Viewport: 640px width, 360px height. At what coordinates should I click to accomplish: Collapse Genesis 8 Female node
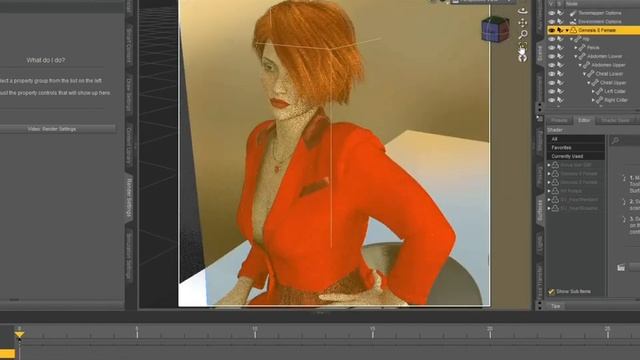tap(567, 31)
